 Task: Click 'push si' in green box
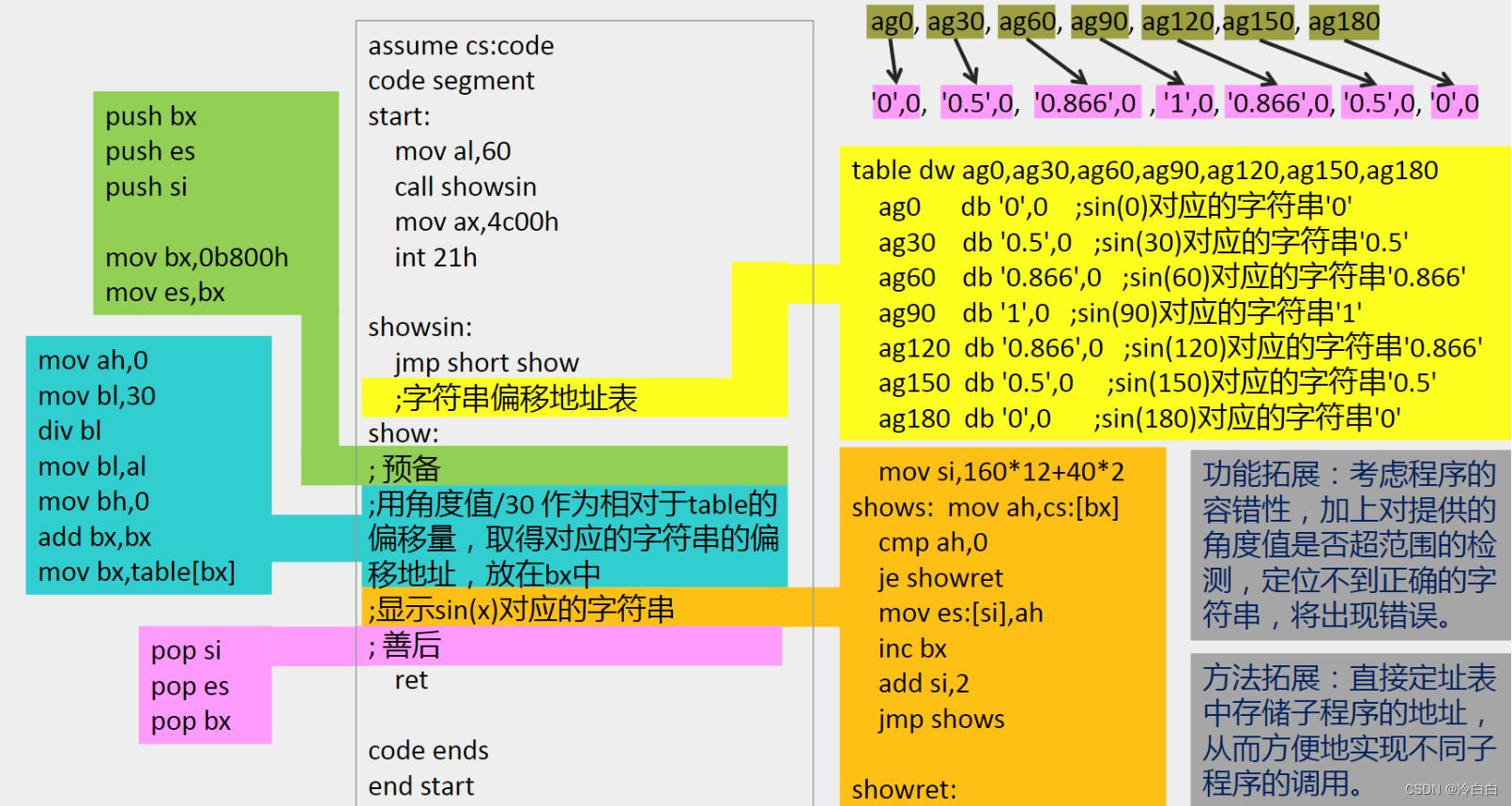click(x=146, y=187)
